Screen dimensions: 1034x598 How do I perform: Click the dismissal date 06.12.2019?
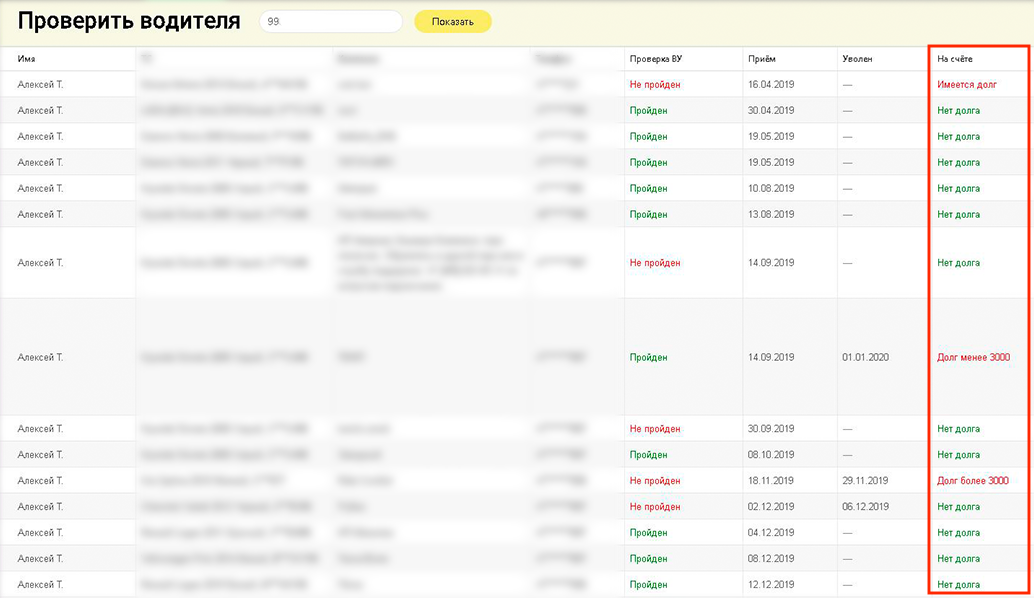(865, 507)
